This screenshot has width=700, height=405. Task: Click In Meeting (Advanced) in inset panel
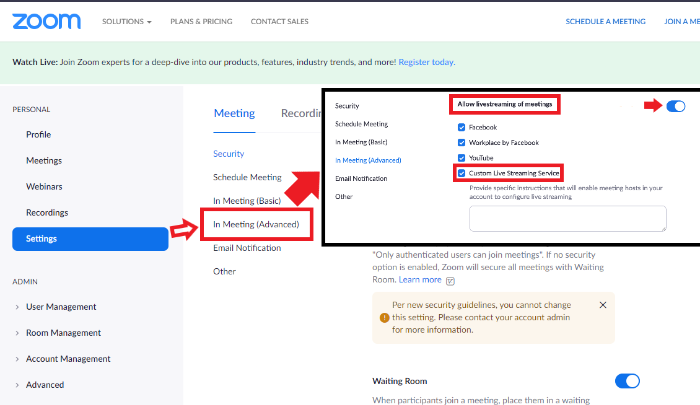pyautogui.click(x=368, y=160)
